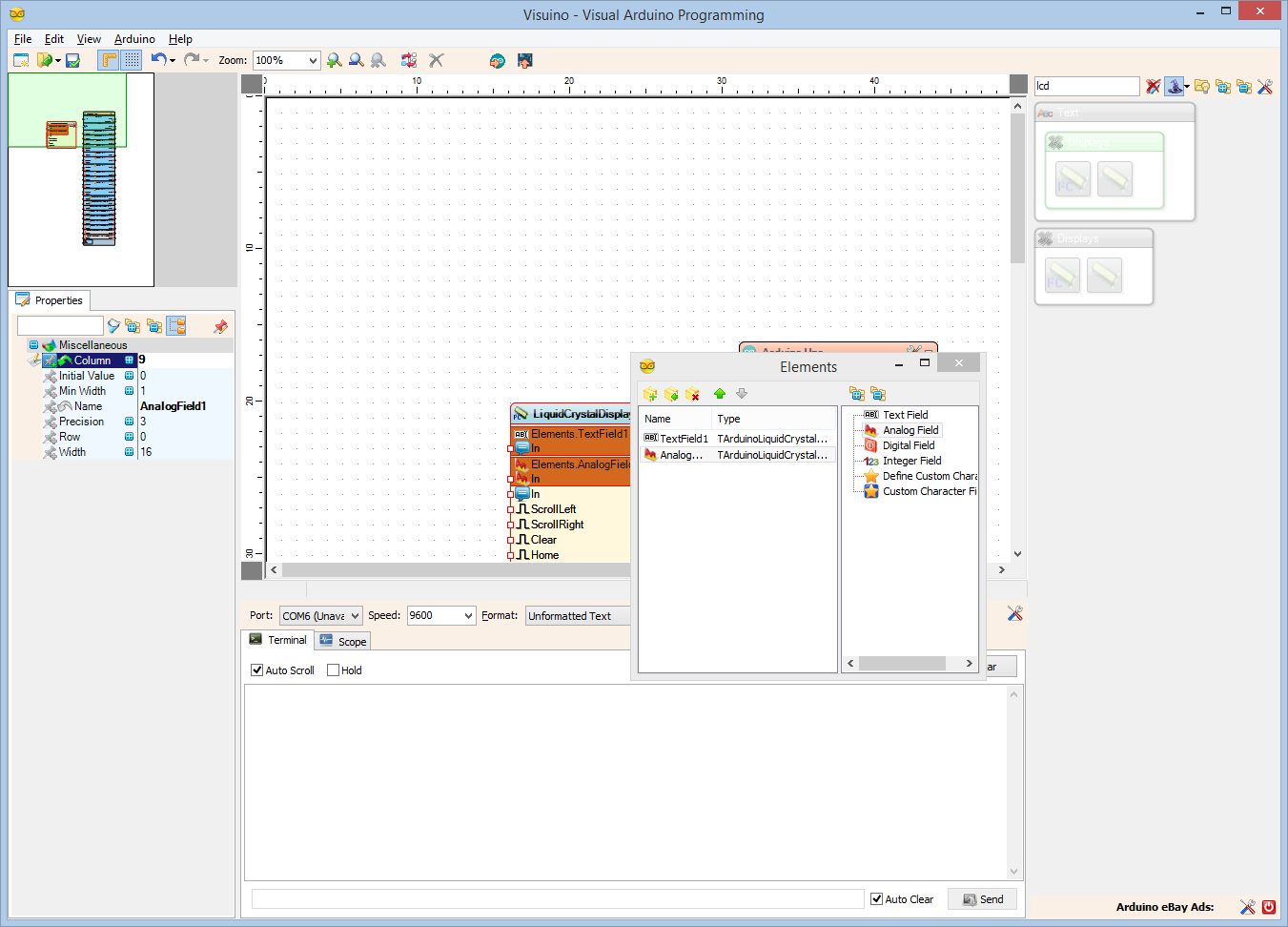Click the Name column header in Elements

click(675, 419)
